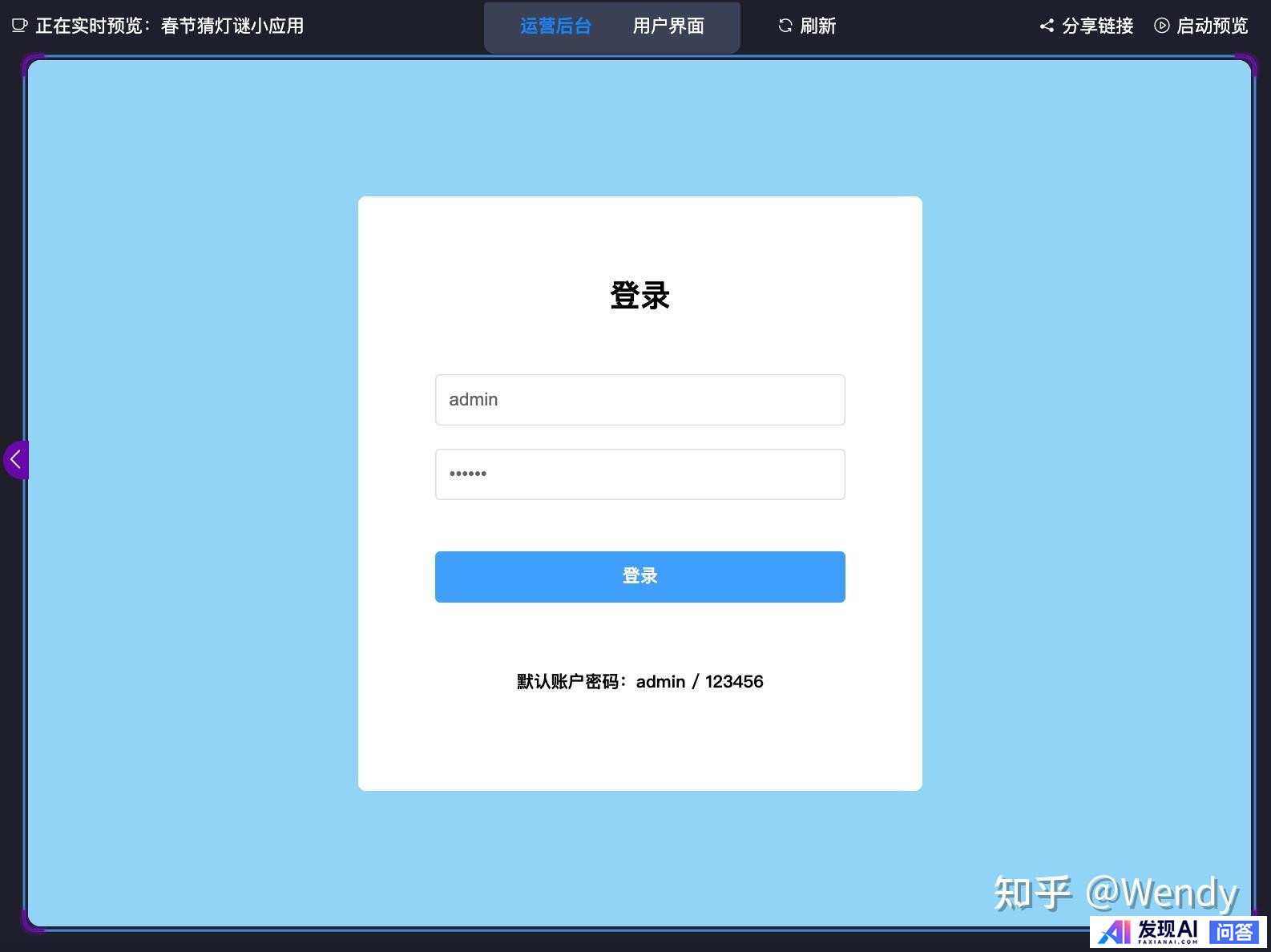Focus the admin username input field

coord(640,400)
